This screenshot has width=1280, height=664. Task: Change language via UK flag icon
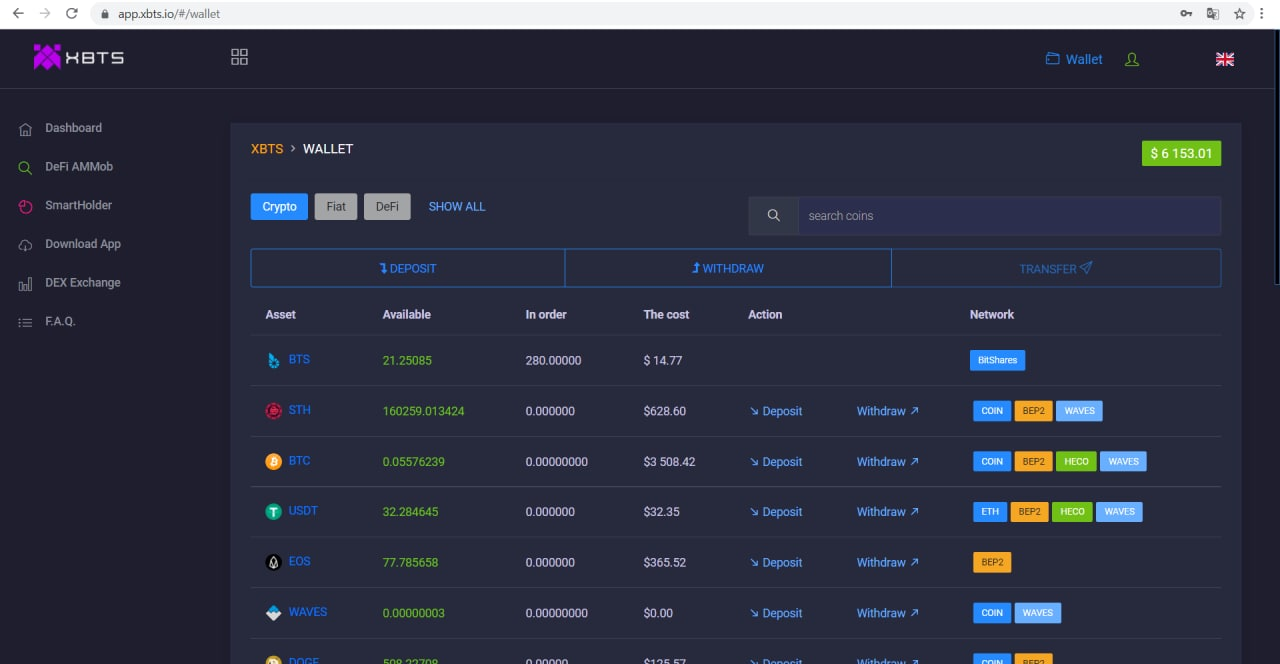pyautogui.click(x=1224, y=59)
